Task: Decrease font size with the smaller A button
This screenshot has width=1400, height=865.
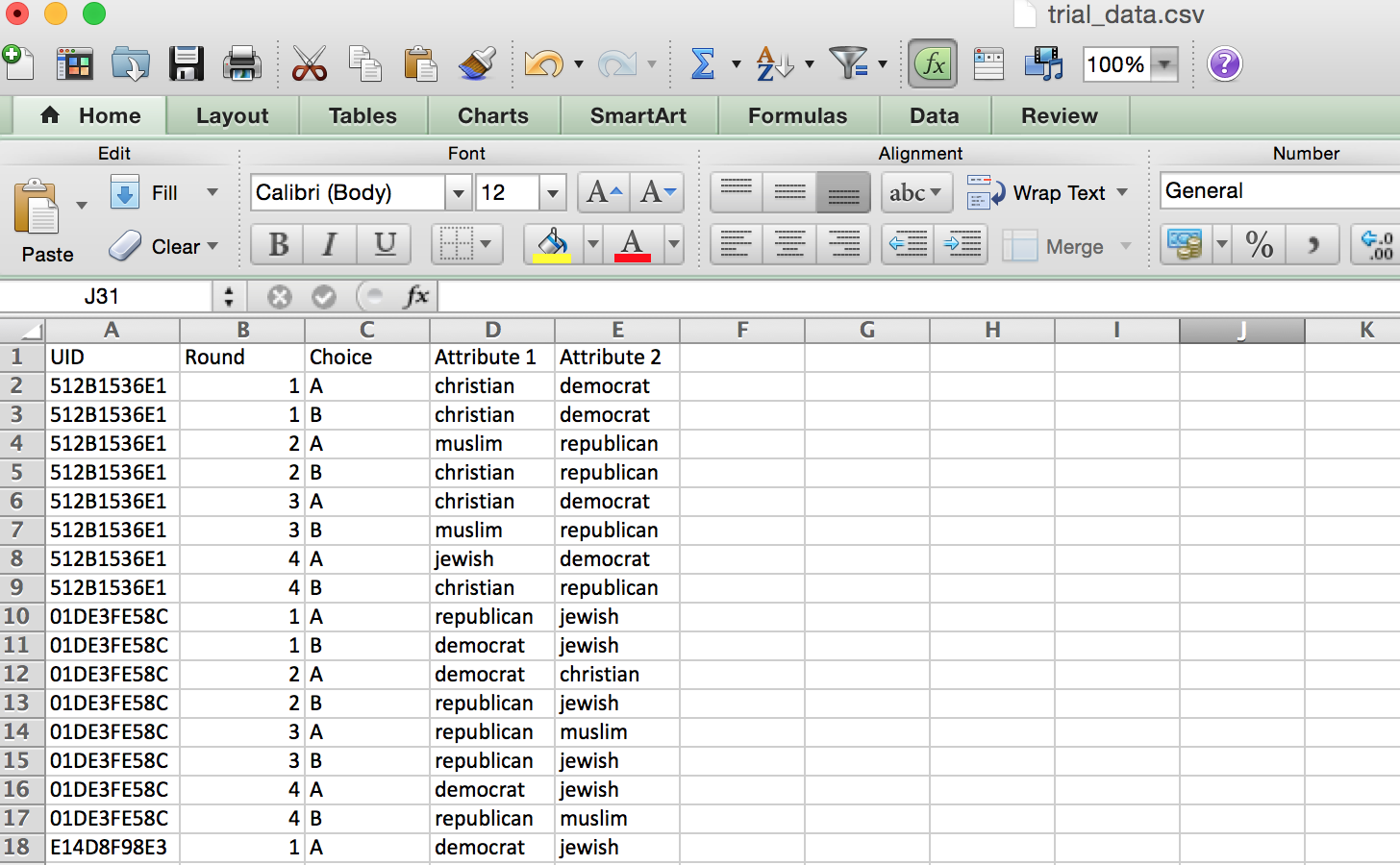Action: (x=658, y=192)
